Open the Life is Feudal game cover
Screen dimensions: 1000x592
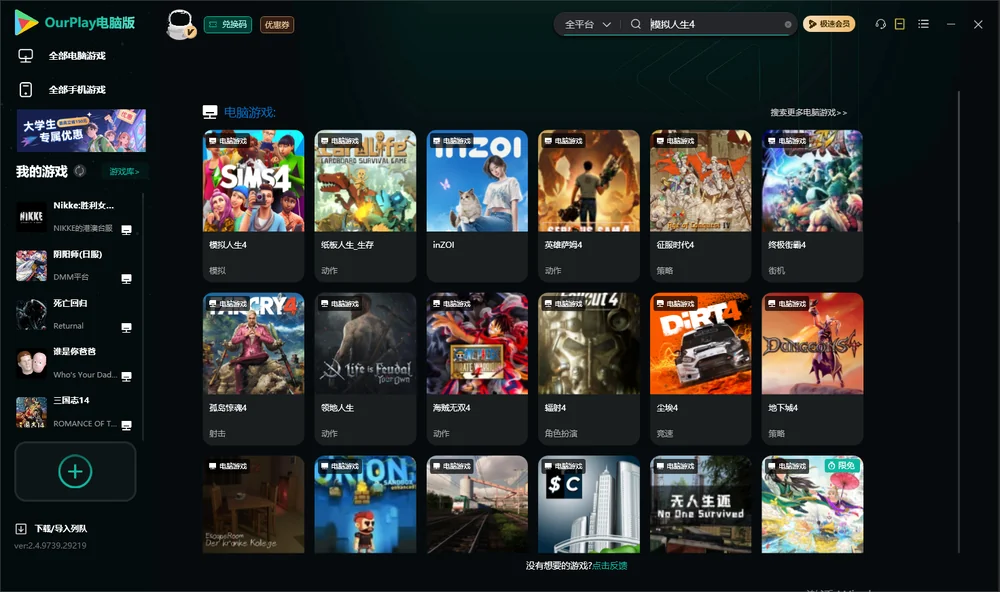point(365,344)
